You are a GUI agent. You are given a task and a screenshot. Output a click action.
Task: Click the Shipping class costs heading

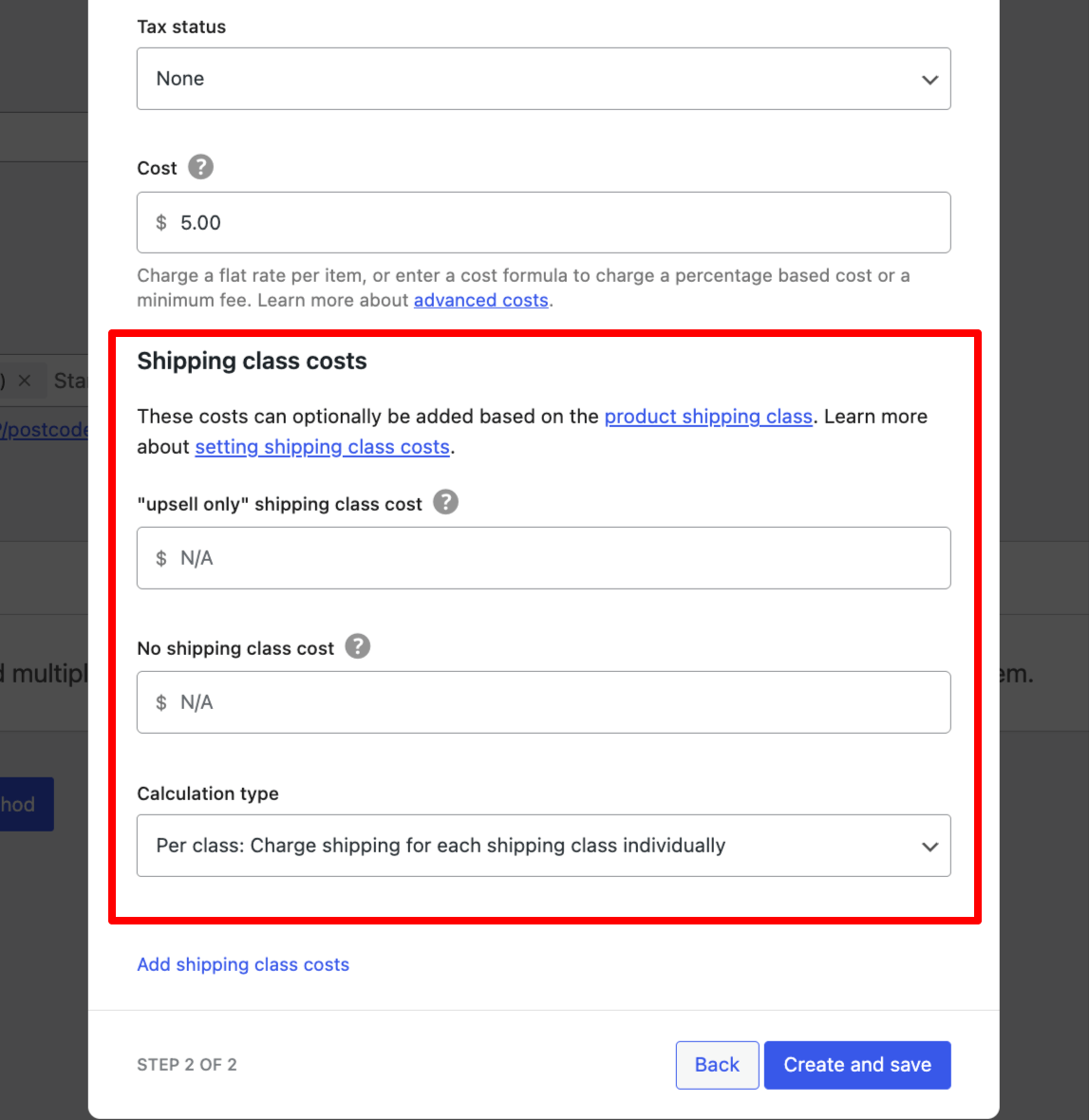[252, 362]
